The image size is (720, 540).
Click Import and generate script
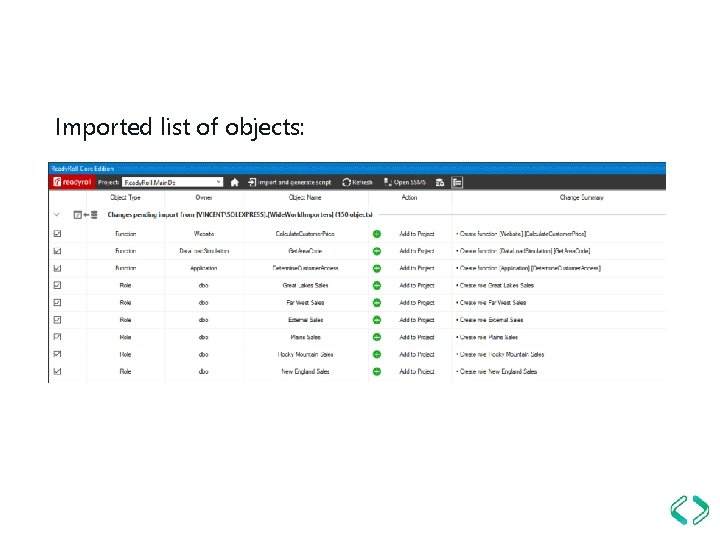coord(289,182)
